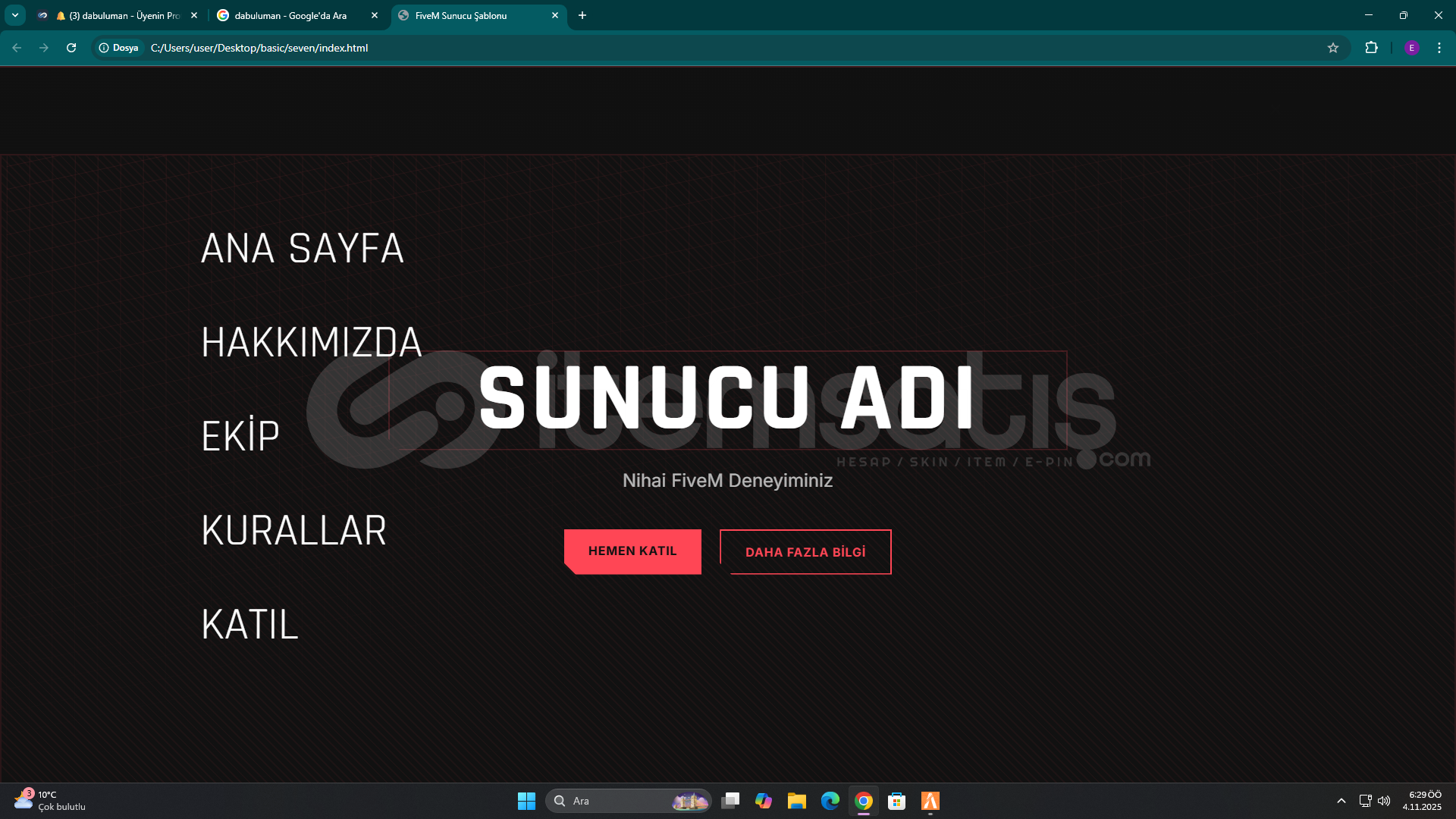Expand the tab search dropdown arrow
1456x819 pixels.
pyautogui.click(x=14, y=15)
